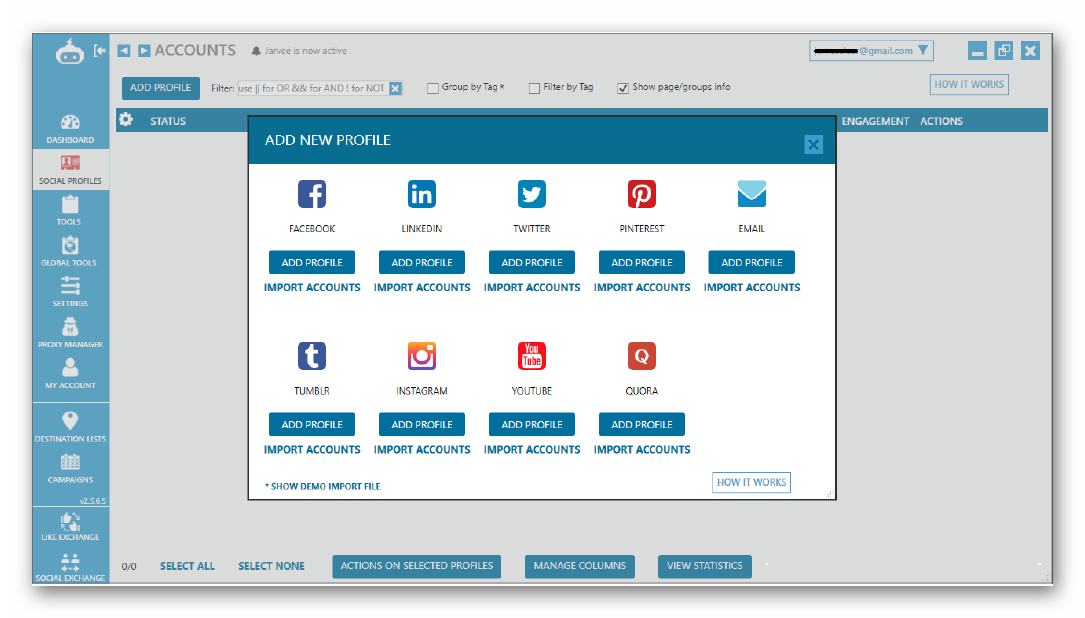Click Import Accounts under LinkedIn
The width and height of the screenshot is (1085, 618).
422,287
